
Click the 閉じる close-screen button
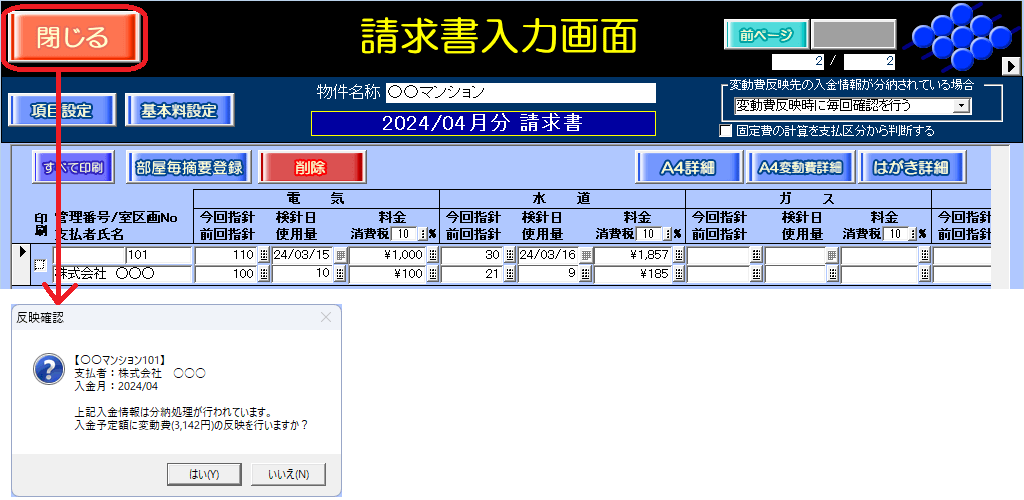[x=73, y=38]
